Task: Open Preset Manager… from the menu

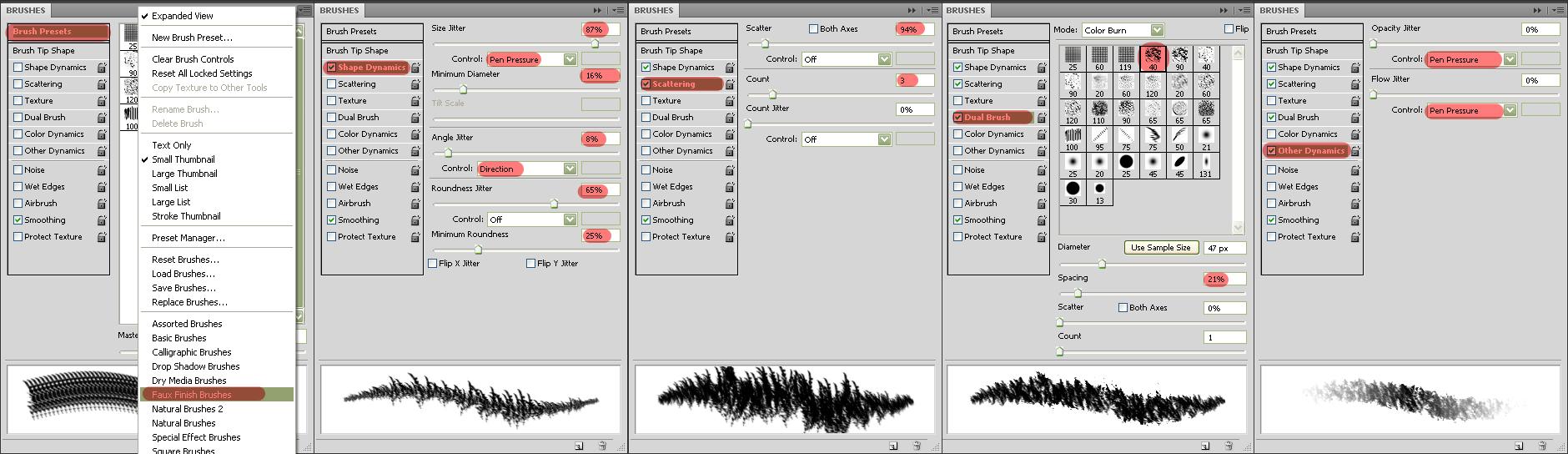Action: 188,238
